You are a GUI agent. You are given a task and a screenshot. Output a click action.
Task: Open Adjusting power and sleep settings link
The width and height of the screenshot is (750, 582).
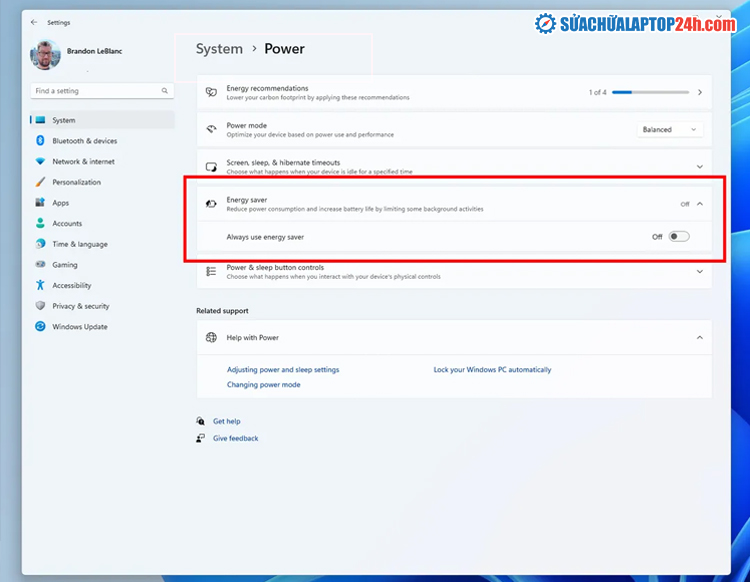point(283,370)
